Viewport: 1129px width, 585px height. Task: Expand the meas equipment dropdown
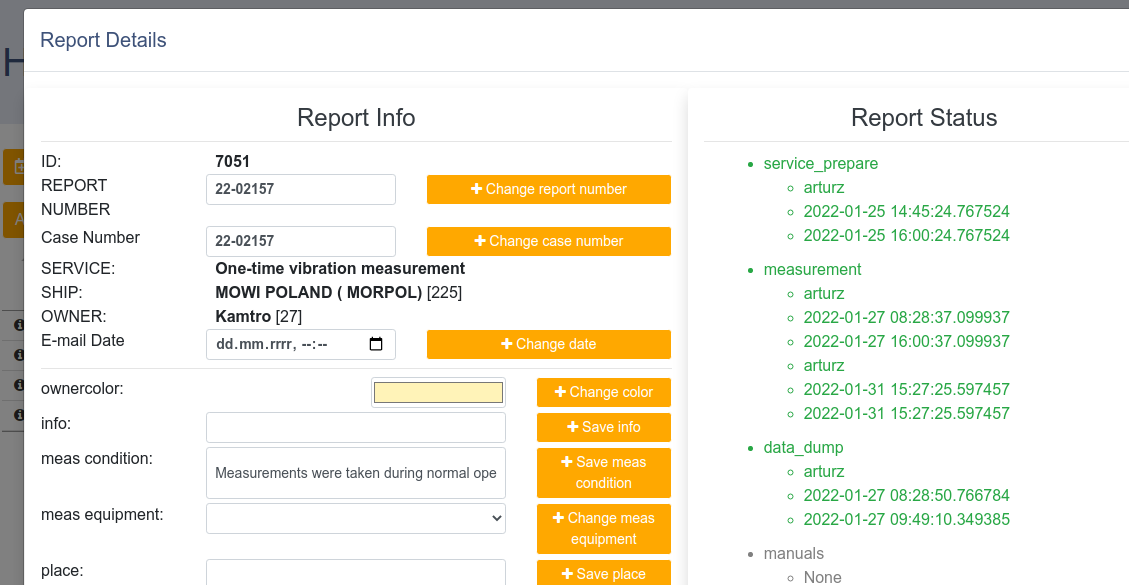[355, 518]
